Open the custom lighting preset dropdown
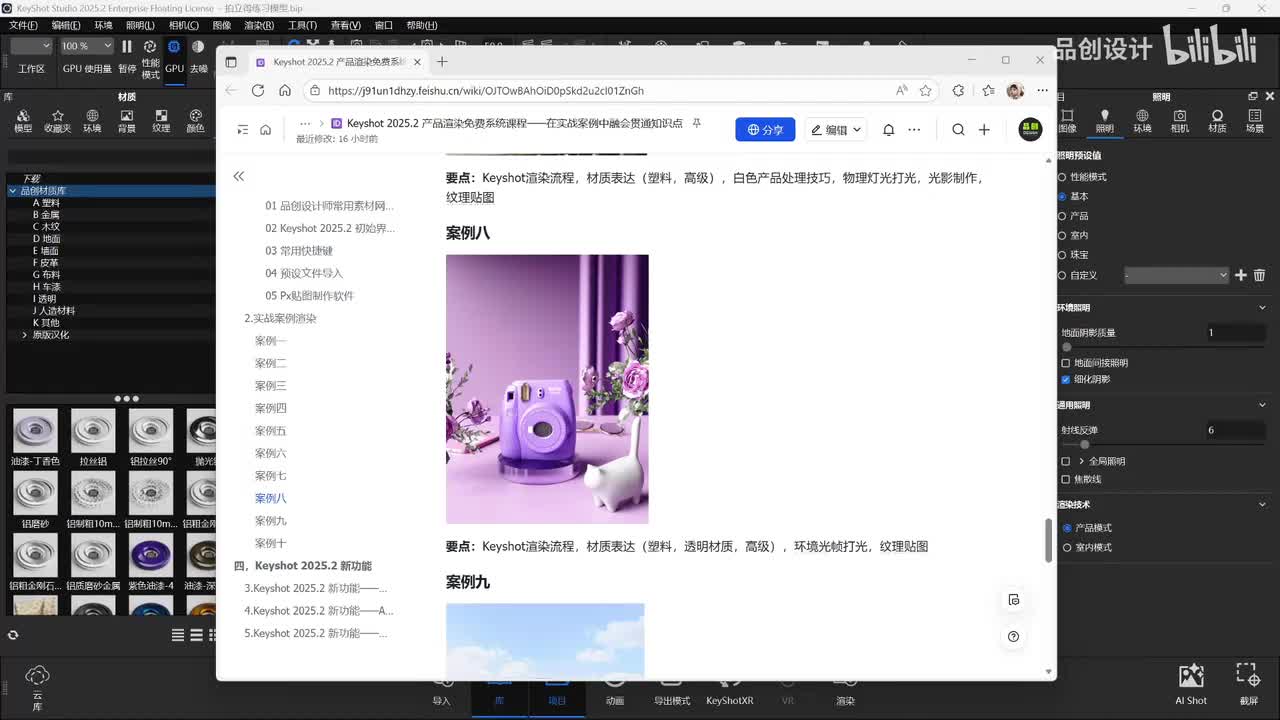1280x720 pixels. coord(1176,275)
